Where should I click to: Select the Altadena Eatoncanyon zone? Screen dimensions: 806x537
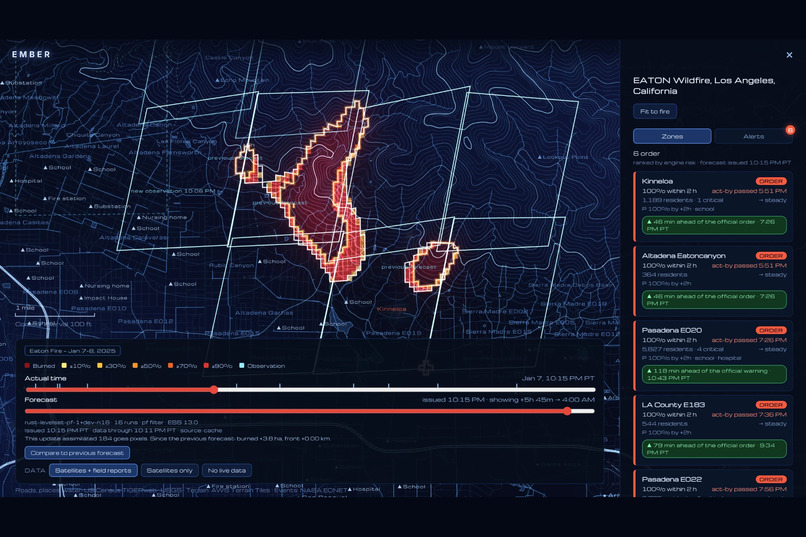[713, 281]
